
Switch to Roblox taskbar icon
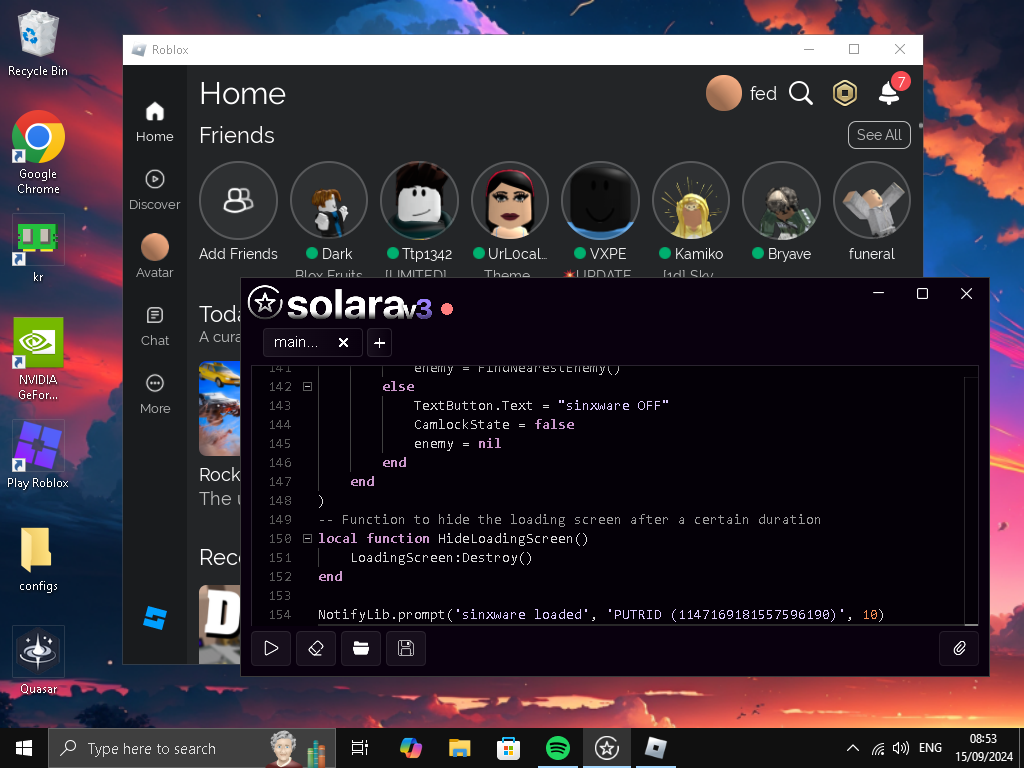point(656,748)
